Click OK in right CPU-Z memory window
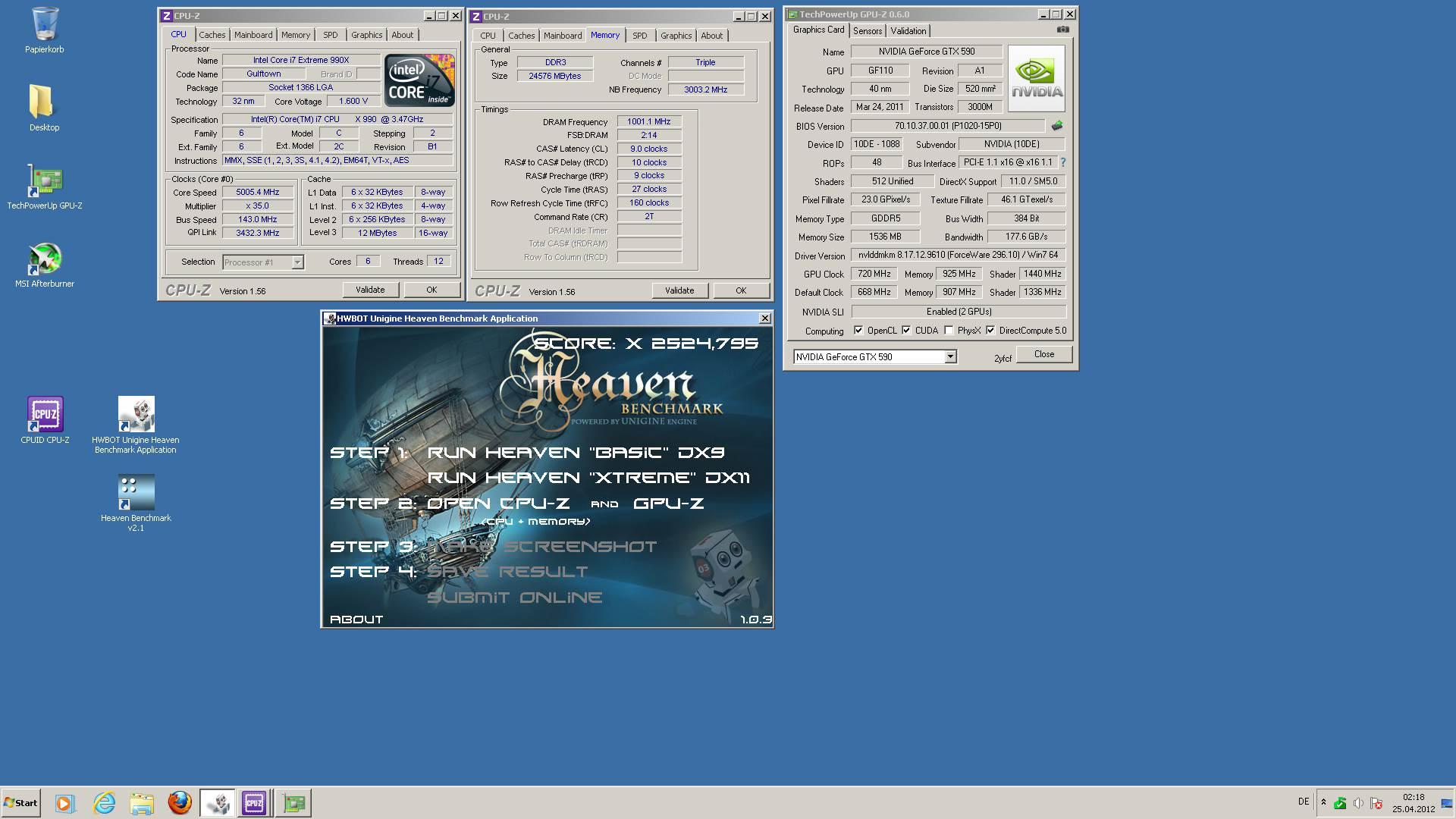Screen dimensions: 1456x819 tap(741, 290)
